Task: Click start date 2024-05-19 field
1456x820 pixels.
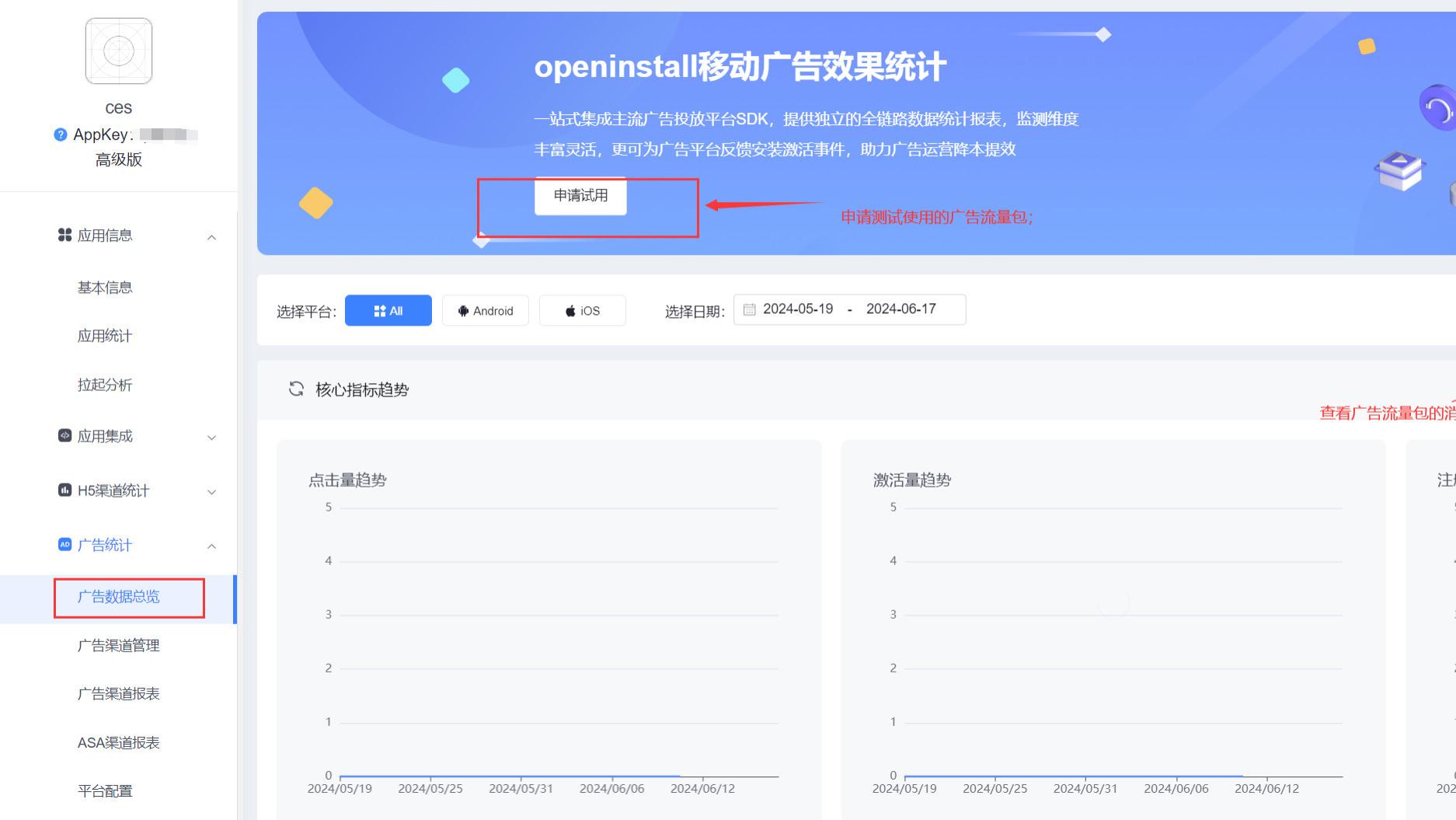Action: tap(798, 309)
